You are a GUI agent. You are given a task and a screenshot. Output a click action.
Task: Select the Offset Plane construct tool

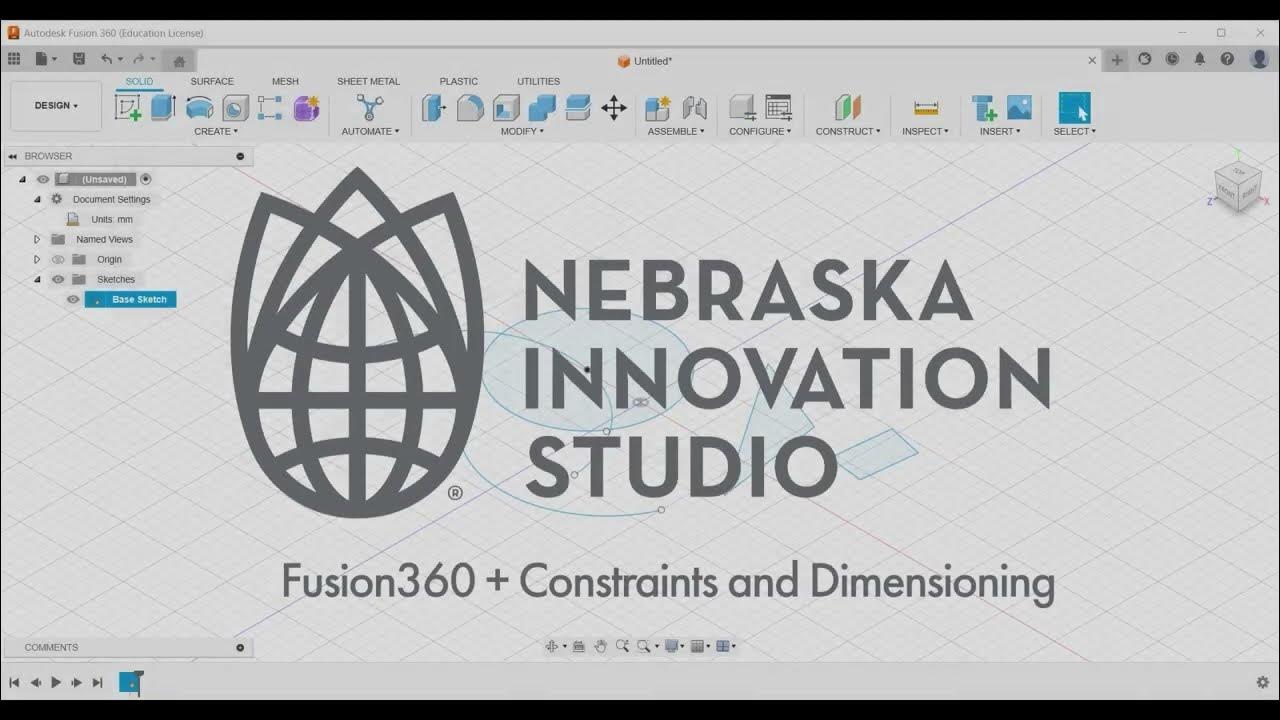coord(848,108)
